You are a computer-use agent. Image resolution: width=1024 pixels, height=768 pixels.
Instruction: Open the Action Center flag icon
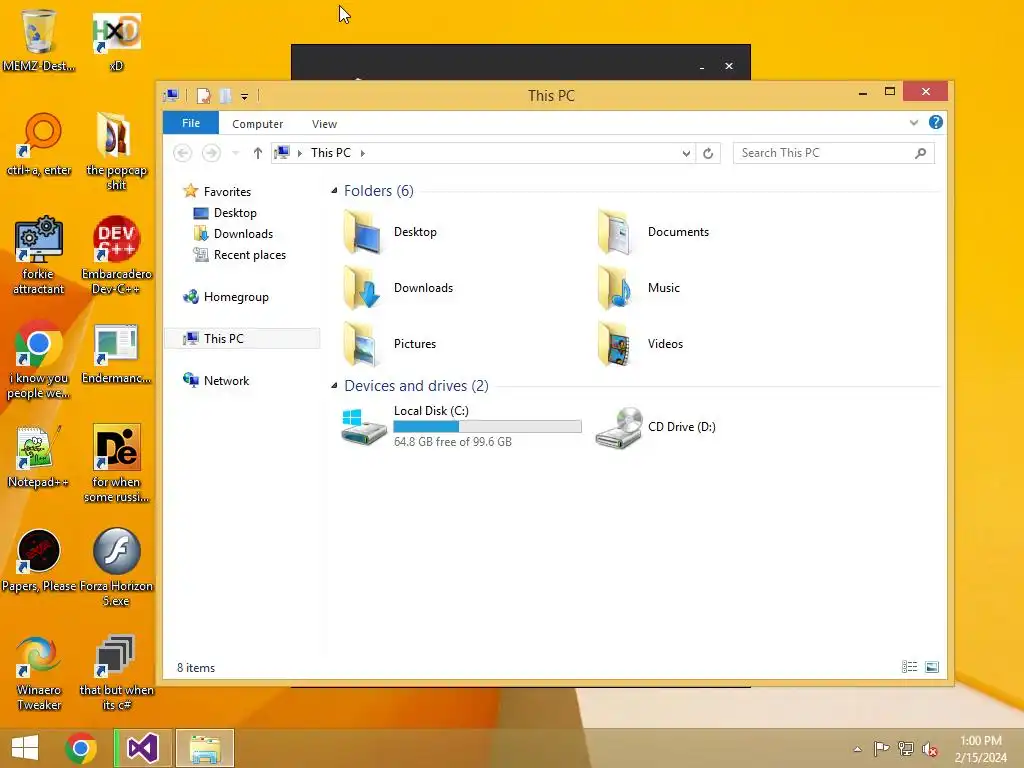(x=881, y=749)
